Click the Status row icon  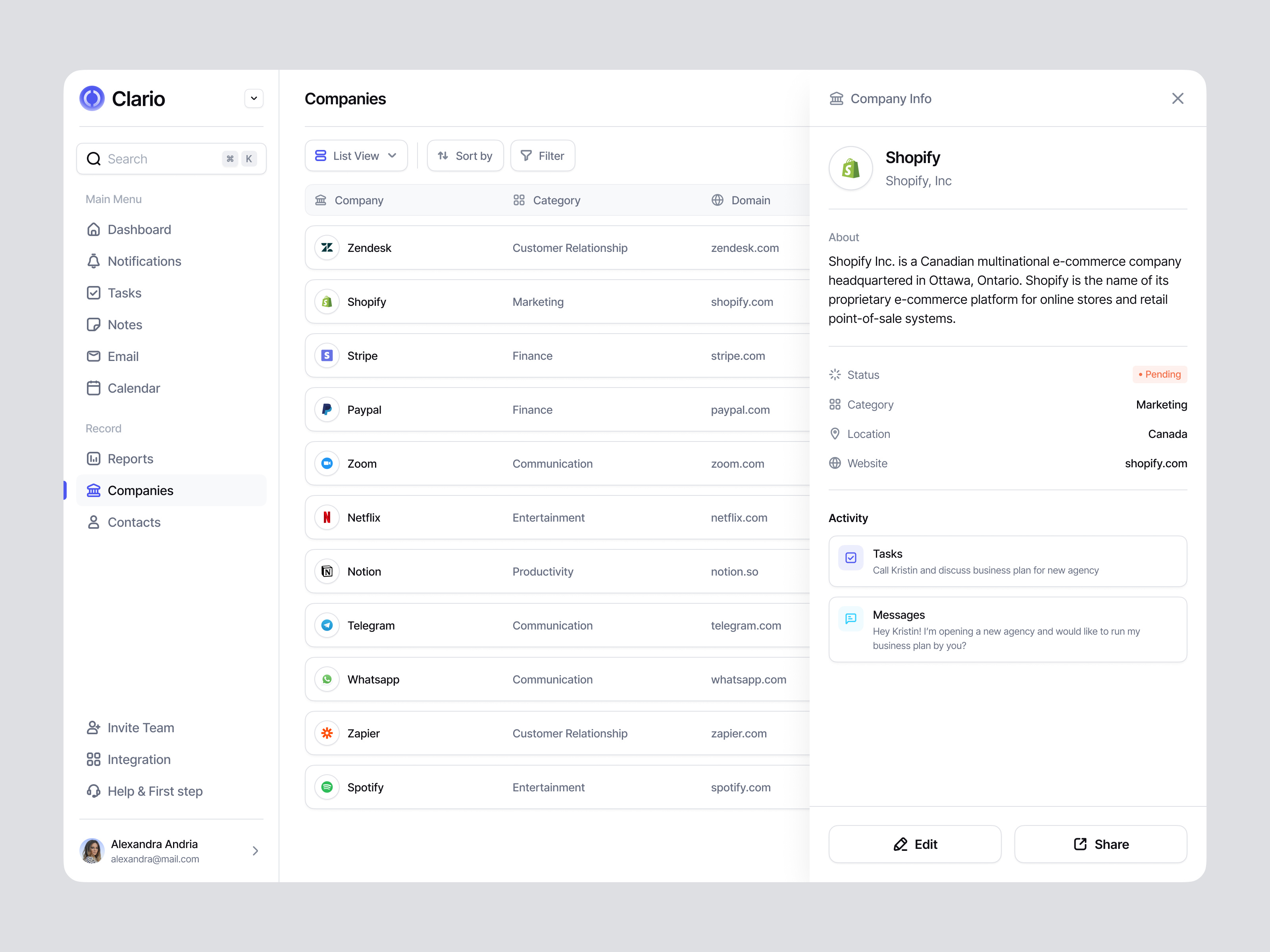click(835, 375)
